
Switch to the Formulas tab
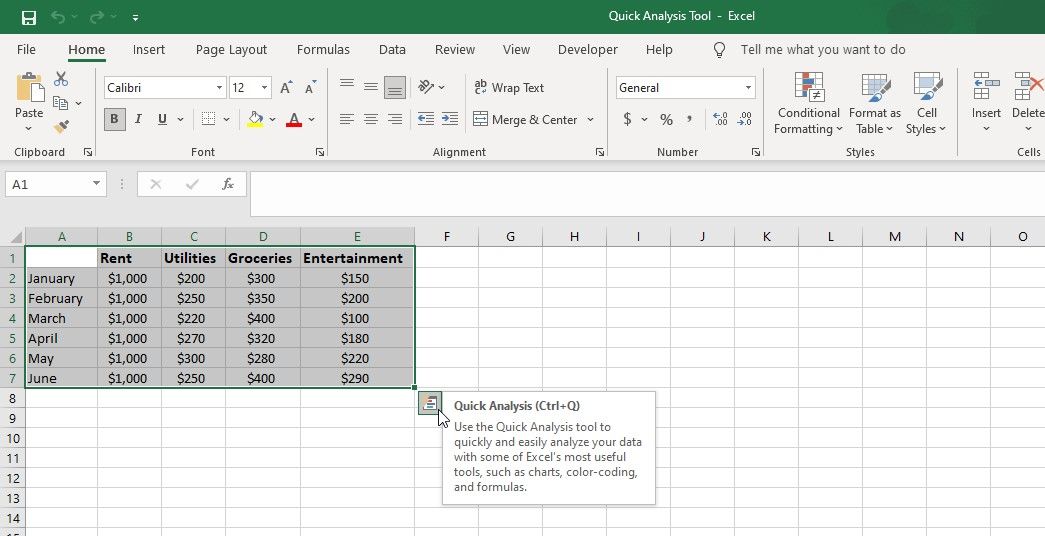point(323,50)
